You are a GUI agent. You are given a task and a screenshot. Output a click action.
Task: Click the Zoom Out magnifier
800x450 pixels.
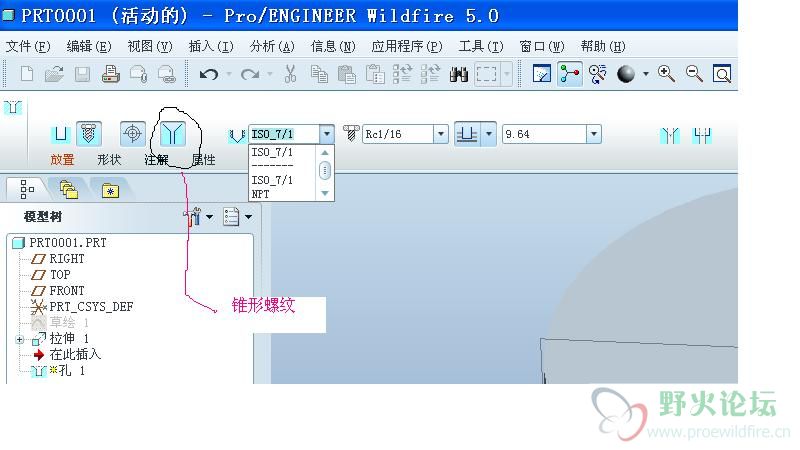694,74
